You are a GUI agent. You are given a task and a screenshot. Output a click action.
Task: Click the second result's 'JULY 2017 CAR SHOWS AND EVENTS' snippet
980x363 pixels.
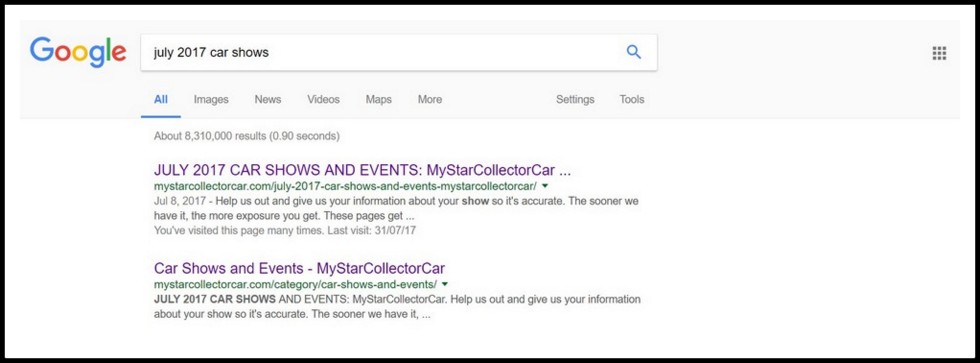click(397, 307)
